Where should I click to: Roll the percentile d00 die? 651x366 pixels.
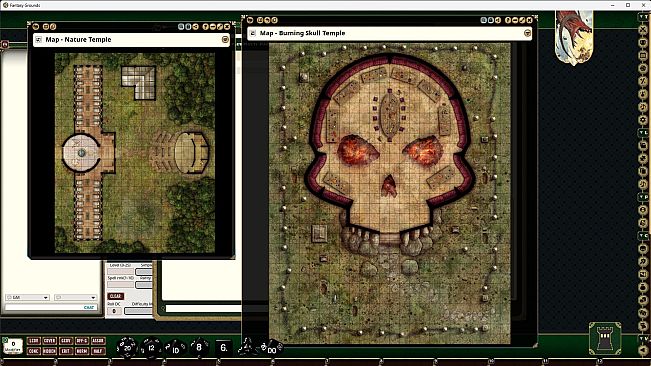[x=271, y=348]
